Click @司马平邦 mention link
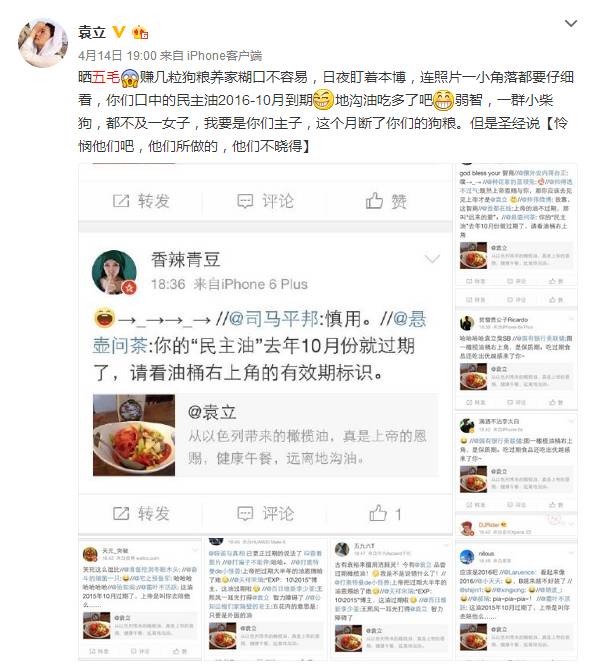 pyautogui.click(x=274, y=319)
